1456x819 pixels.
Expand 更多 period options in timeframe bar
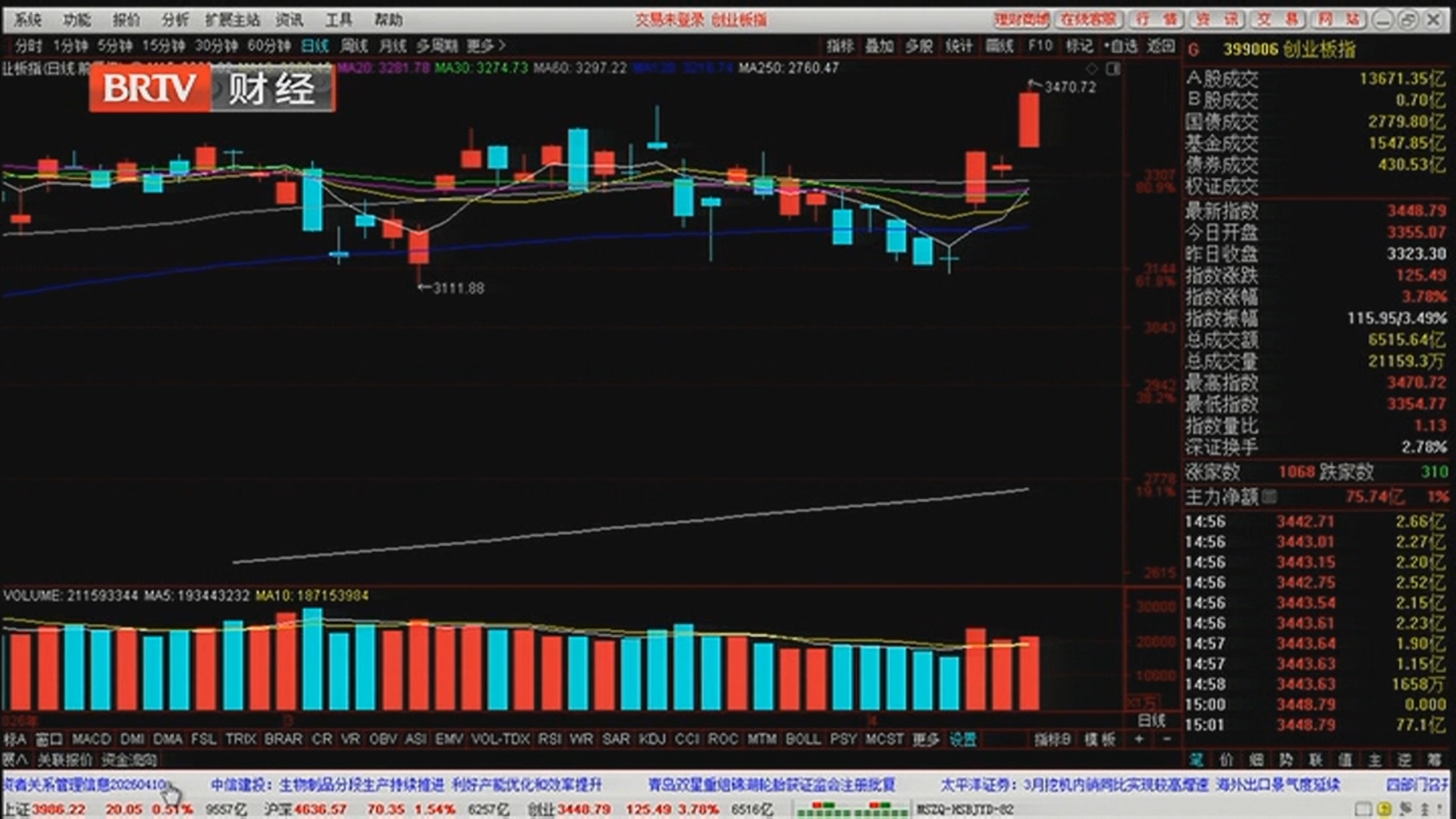pyautogui.click(x=486, y=46)
